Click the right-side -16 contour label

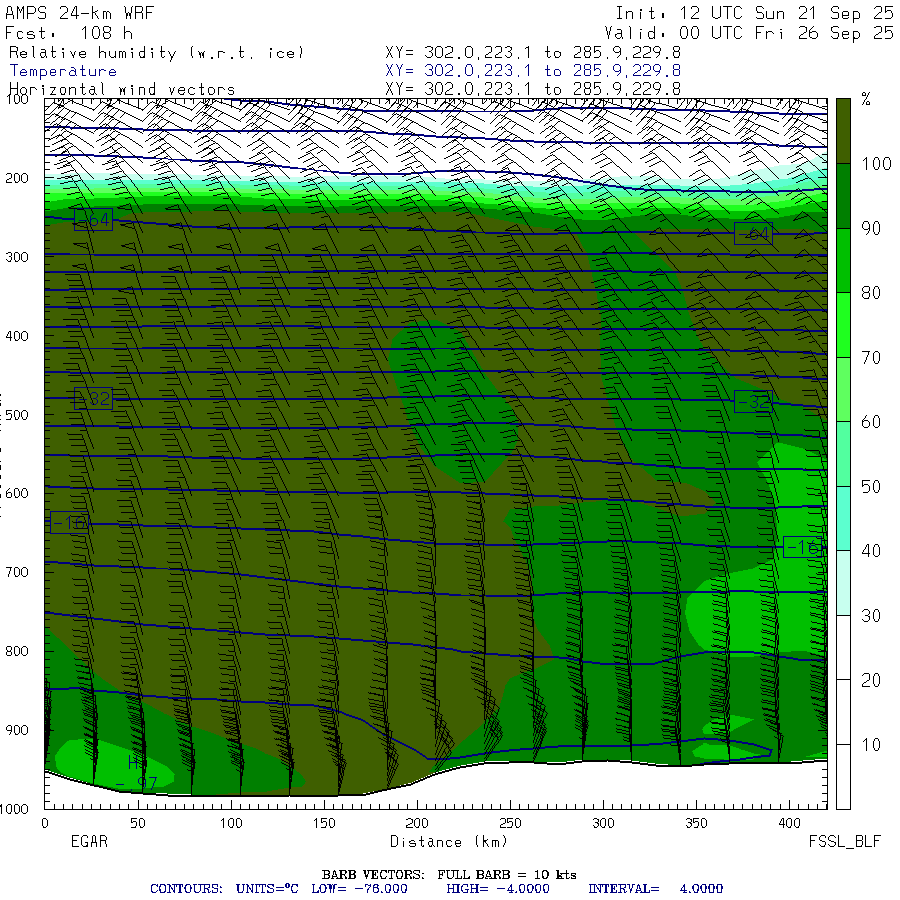pos(804,547)
